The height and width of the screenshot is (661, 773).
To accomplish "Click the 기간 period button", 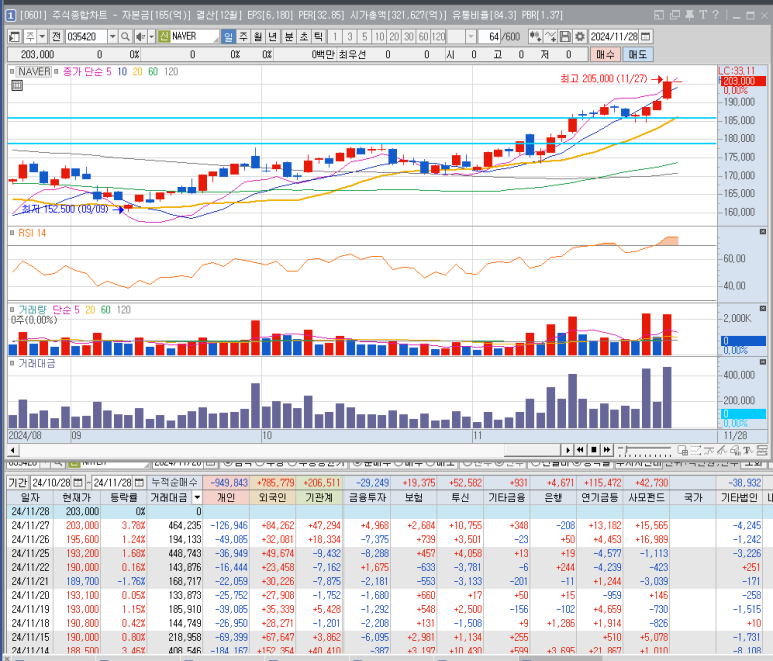I will point(18,483).
